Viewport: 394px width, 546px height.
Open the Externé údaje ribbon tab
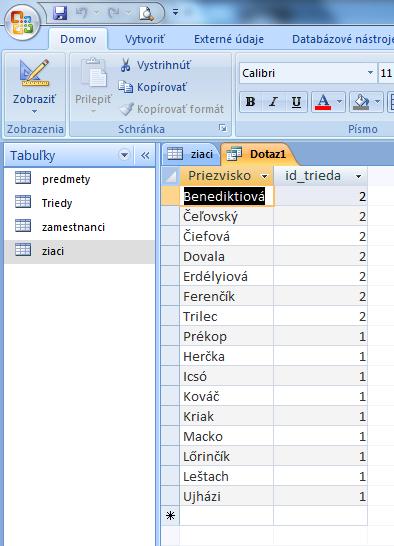point(229,39)
